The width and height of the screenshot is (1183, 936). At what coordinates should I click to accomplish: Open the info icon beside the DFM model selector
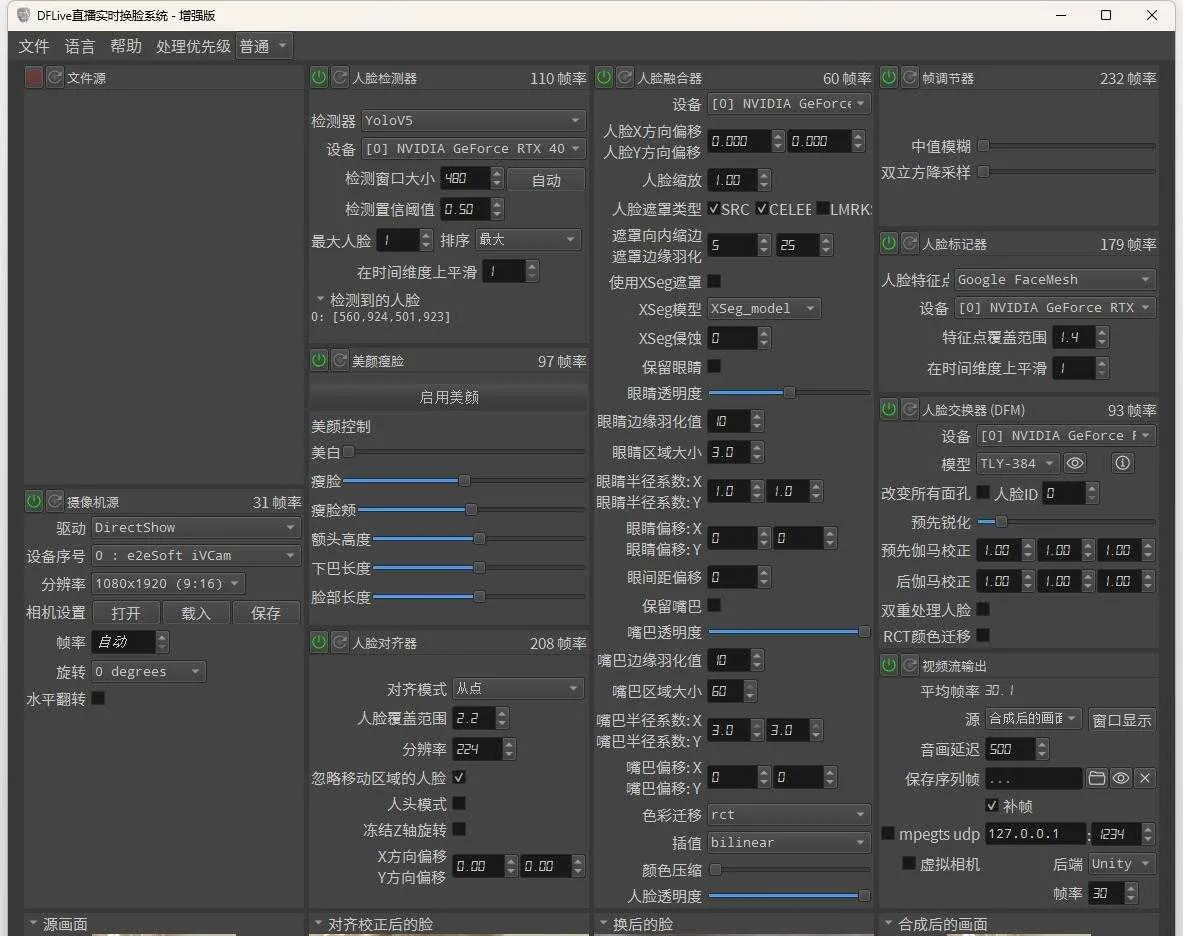pyautogui.click(x=1122, y=462)
